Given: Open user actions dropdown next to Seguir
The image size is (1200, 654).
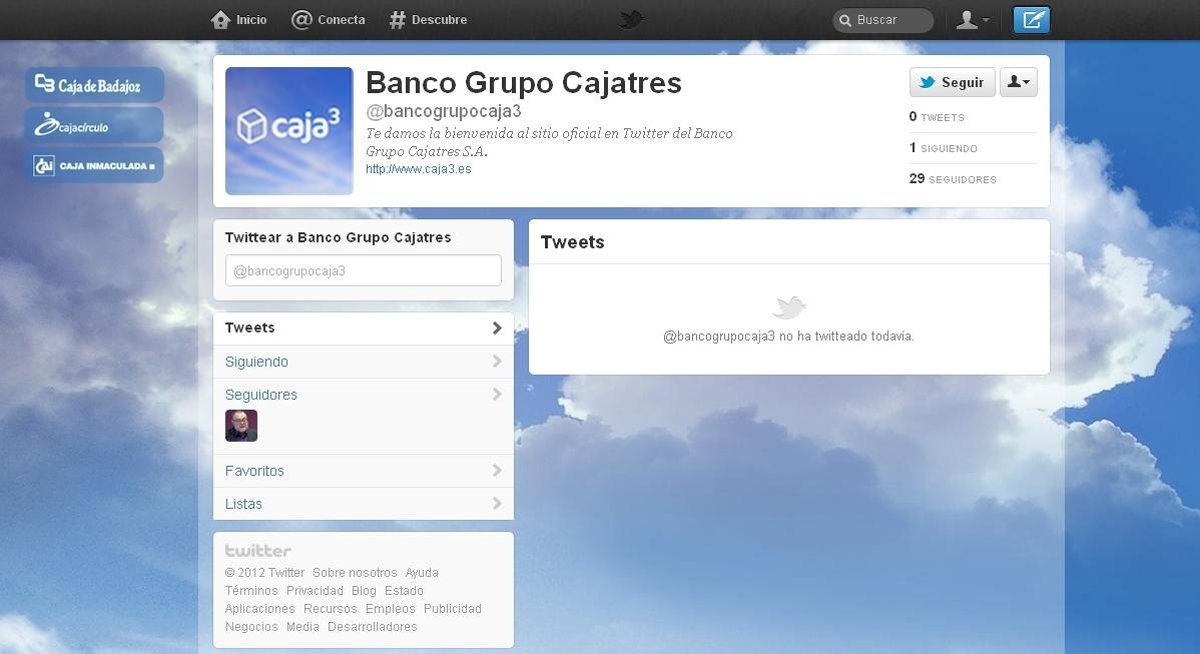Looking at the screenshot, I should pyautogui.click(x=1018, y=82).
